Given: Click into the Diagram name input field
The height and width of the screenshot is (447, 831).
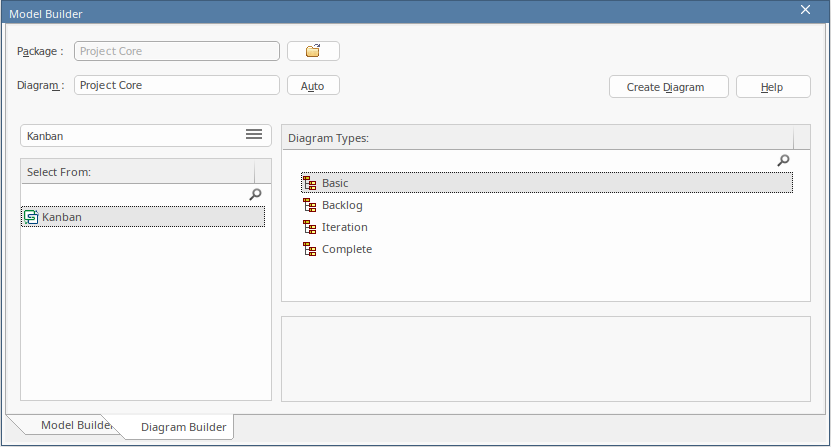Looking at the screenshot, I should click(x=177, y=86).
